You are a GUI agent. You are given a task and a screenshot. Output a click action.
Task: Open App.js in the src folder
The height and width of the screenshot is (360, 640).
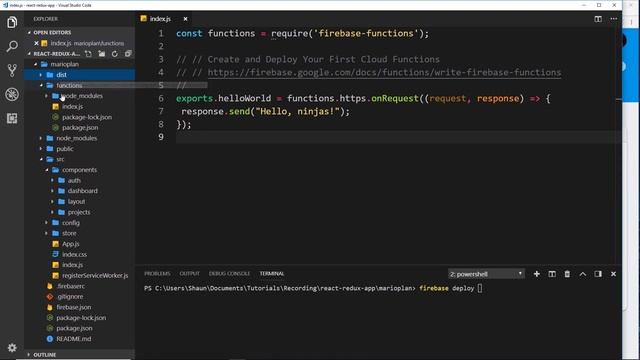[x=71, y=244]
